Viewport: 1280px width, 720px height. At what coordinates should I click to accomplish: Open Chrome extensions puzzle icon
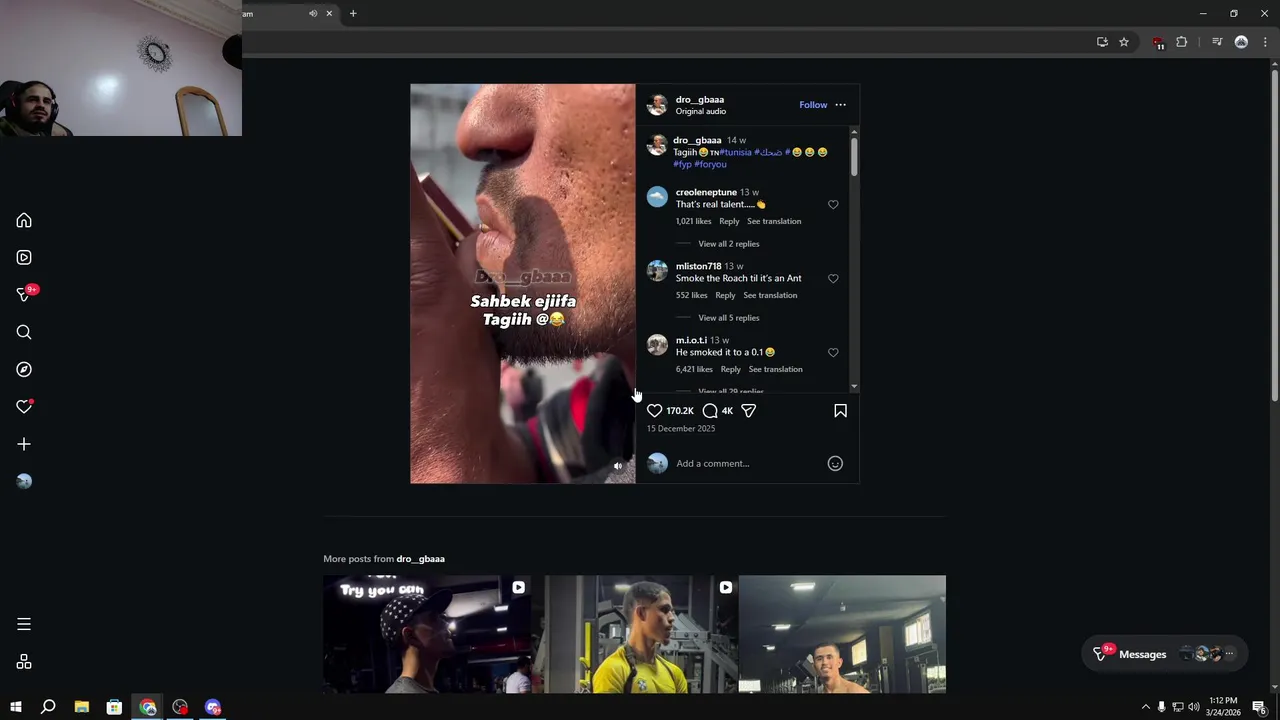coord(1182,42)
